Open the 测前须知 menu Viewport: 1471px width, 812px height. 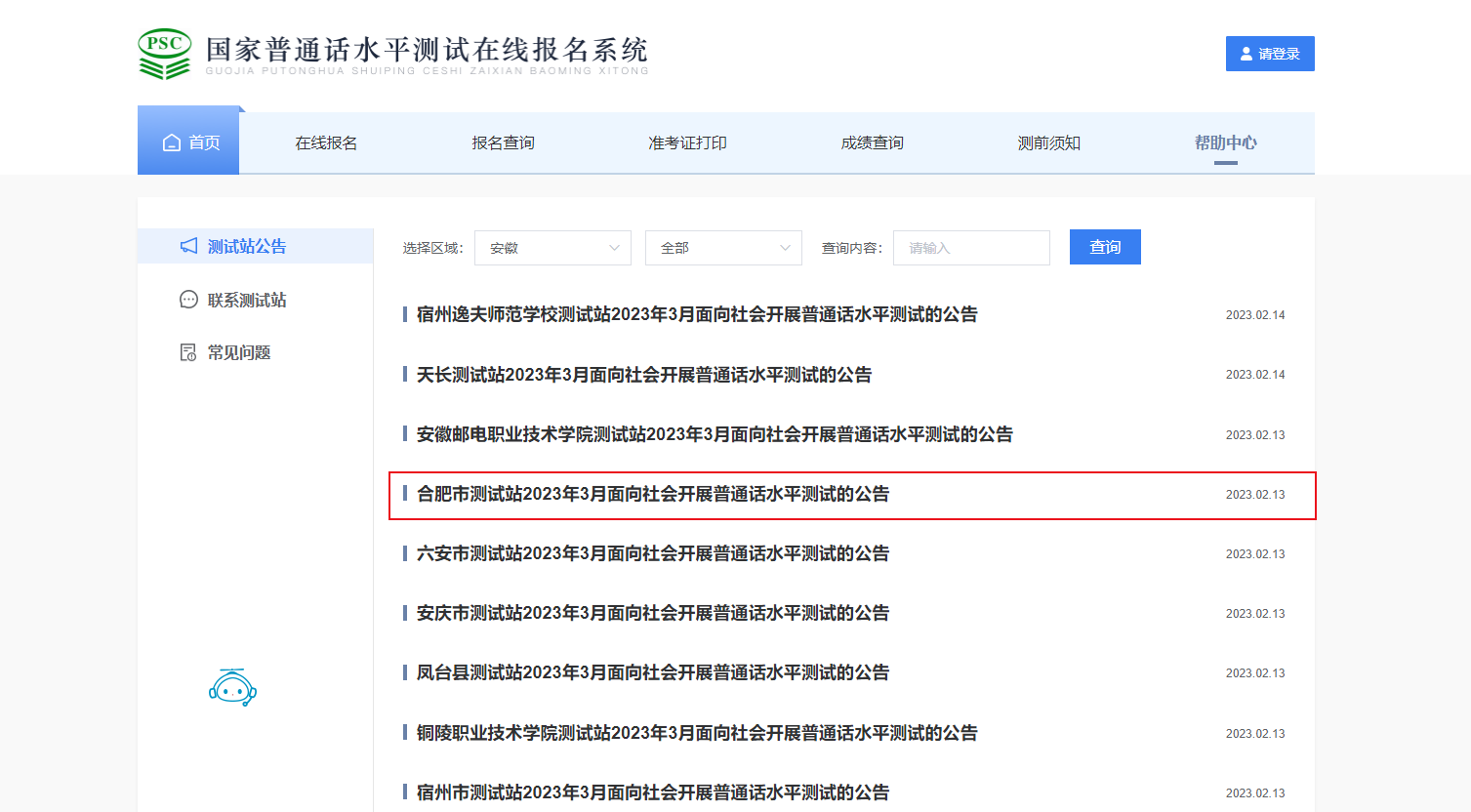click(1048, 142)
